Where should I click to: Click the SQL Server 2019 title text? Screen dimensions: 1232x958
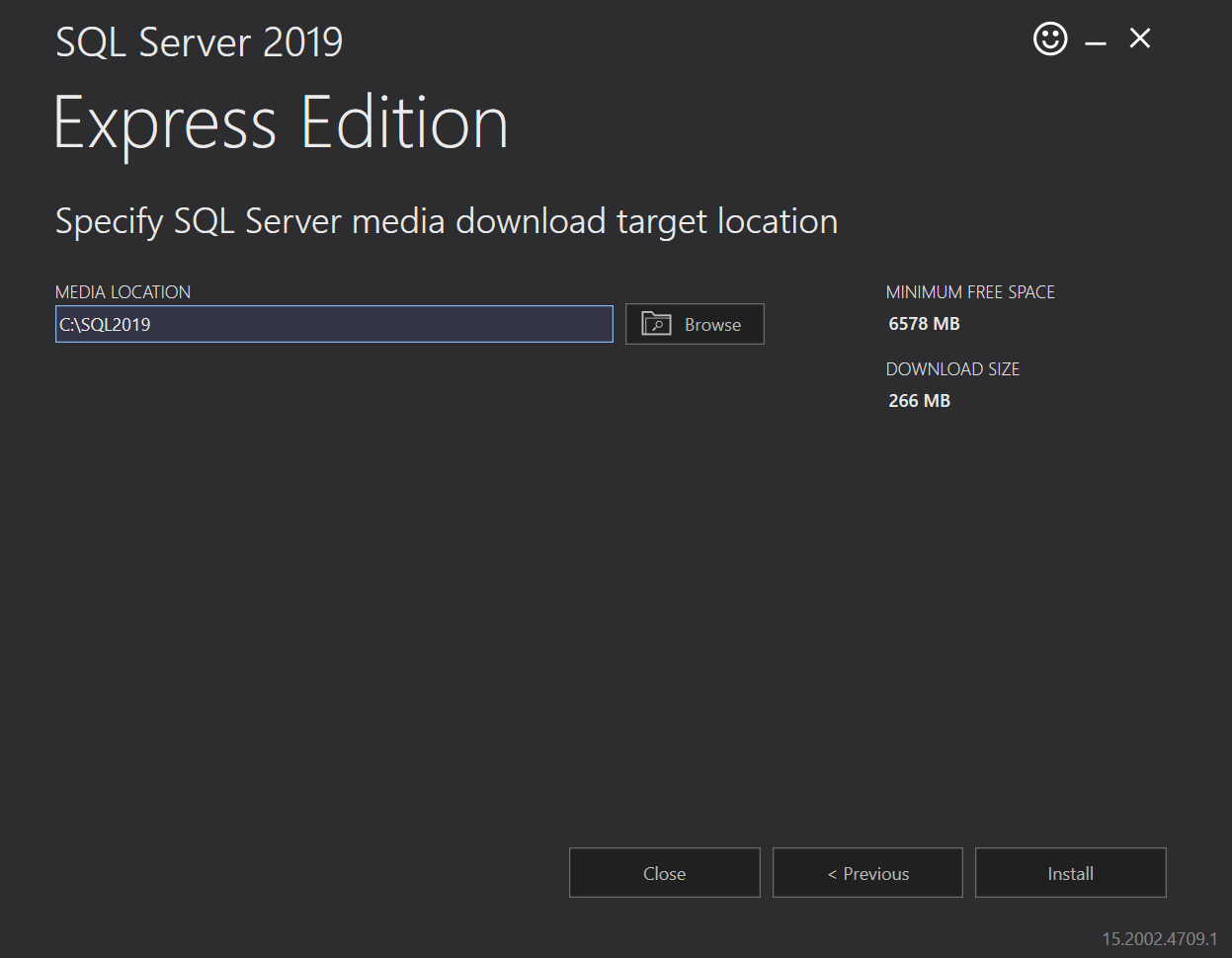(200, 42)
